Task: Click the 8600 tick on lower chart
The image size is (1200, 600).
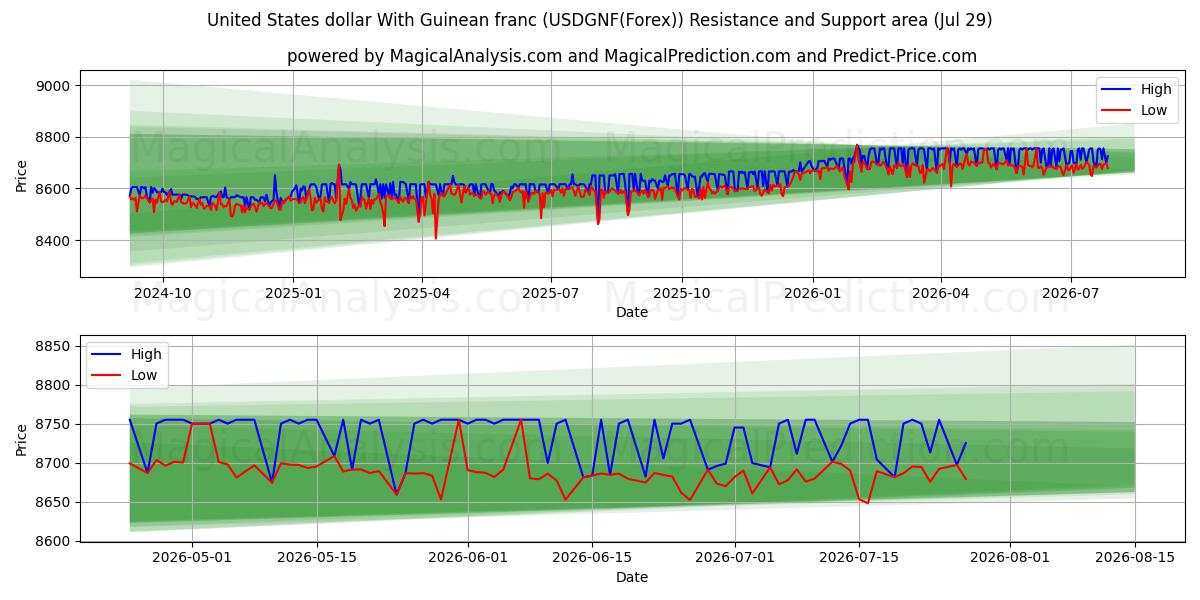Action: tap(52, 542)
